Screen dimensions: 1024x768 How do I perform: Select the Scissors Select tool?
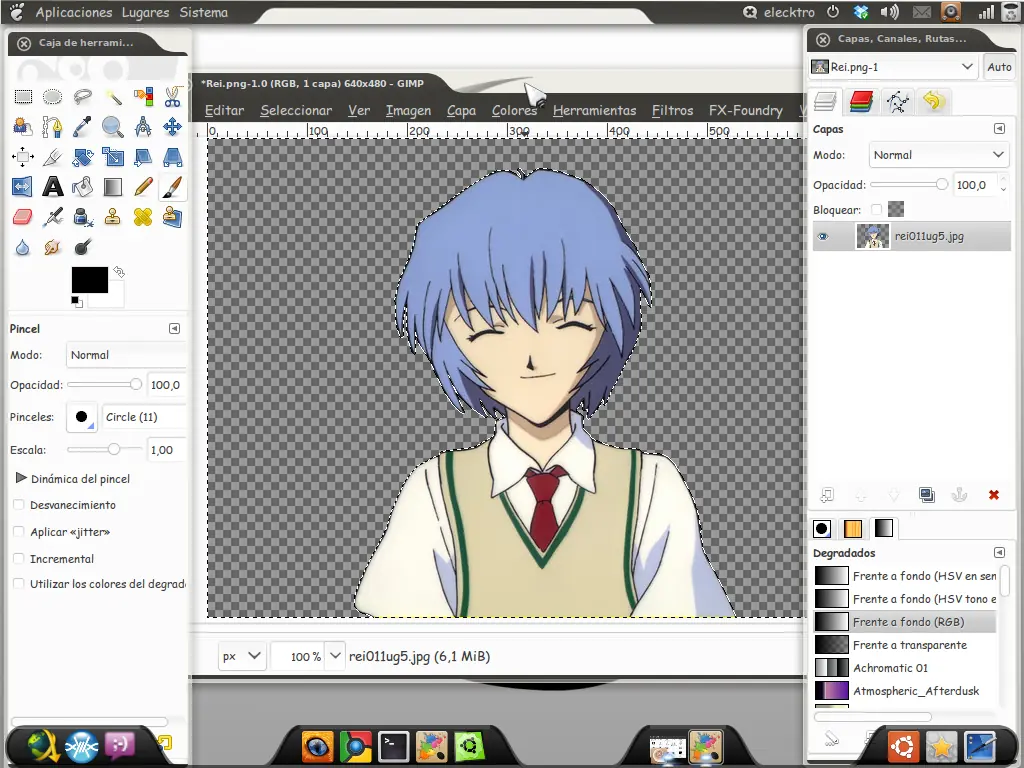172,97
